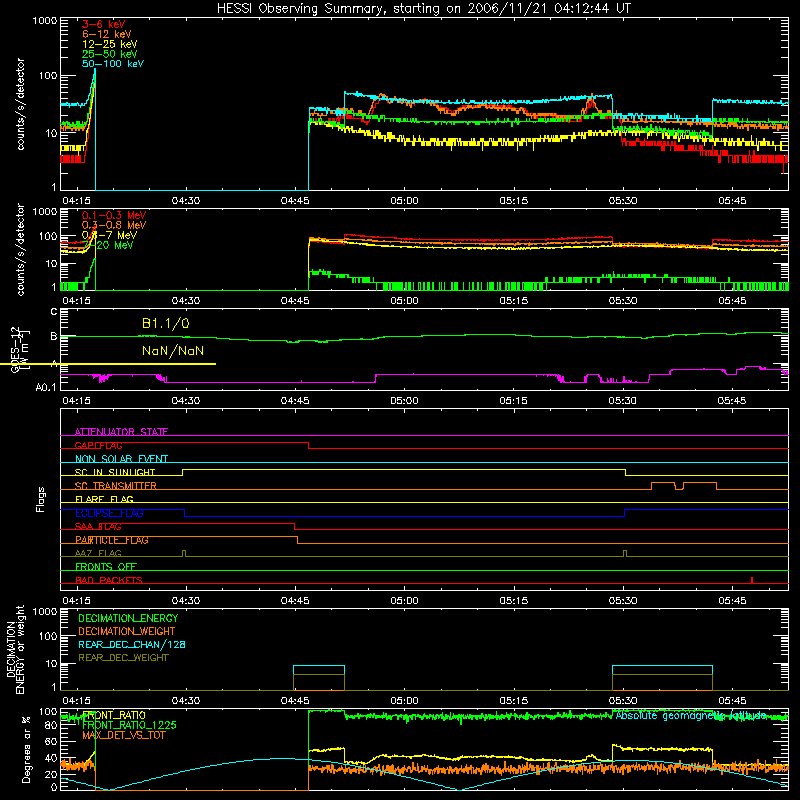Select the red "3-6 keV" legend label
The width and height of the screenshot is (800, 800).
click(104, 24)
